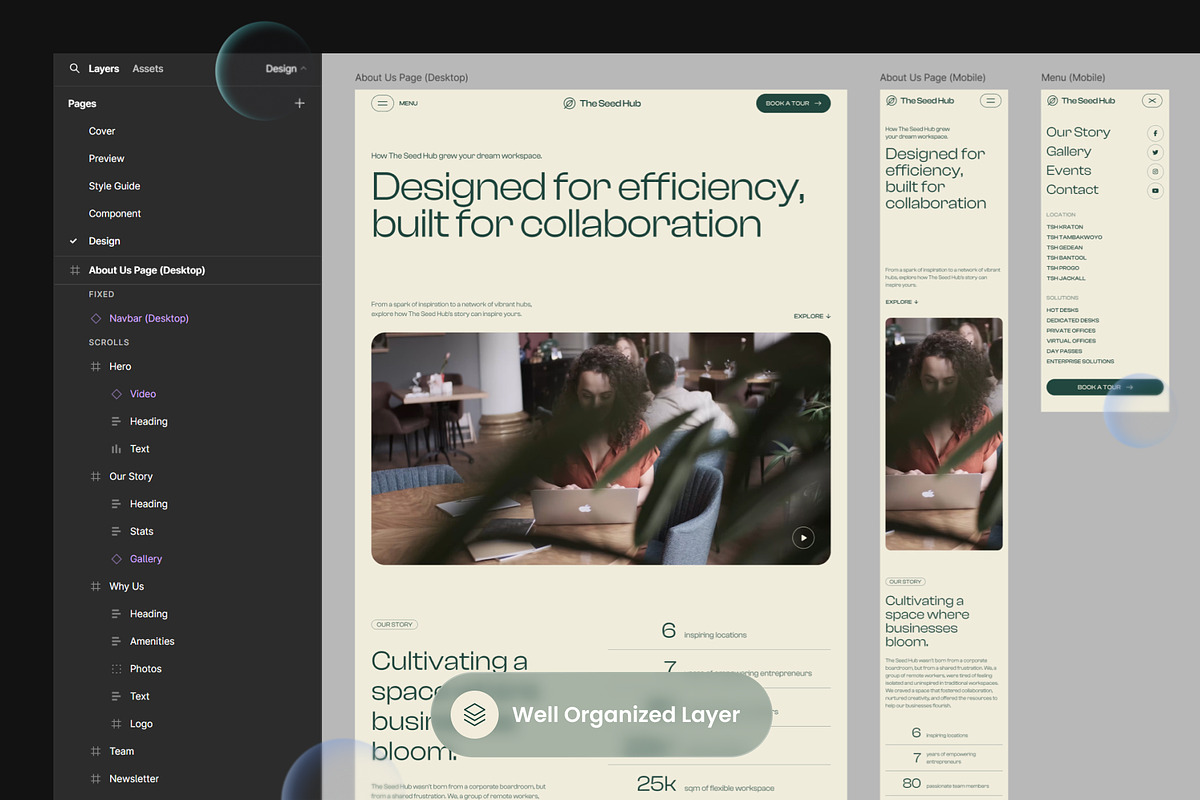
Task: Click Contact link in mobile menu
Action: click(x=1072, y=189)
